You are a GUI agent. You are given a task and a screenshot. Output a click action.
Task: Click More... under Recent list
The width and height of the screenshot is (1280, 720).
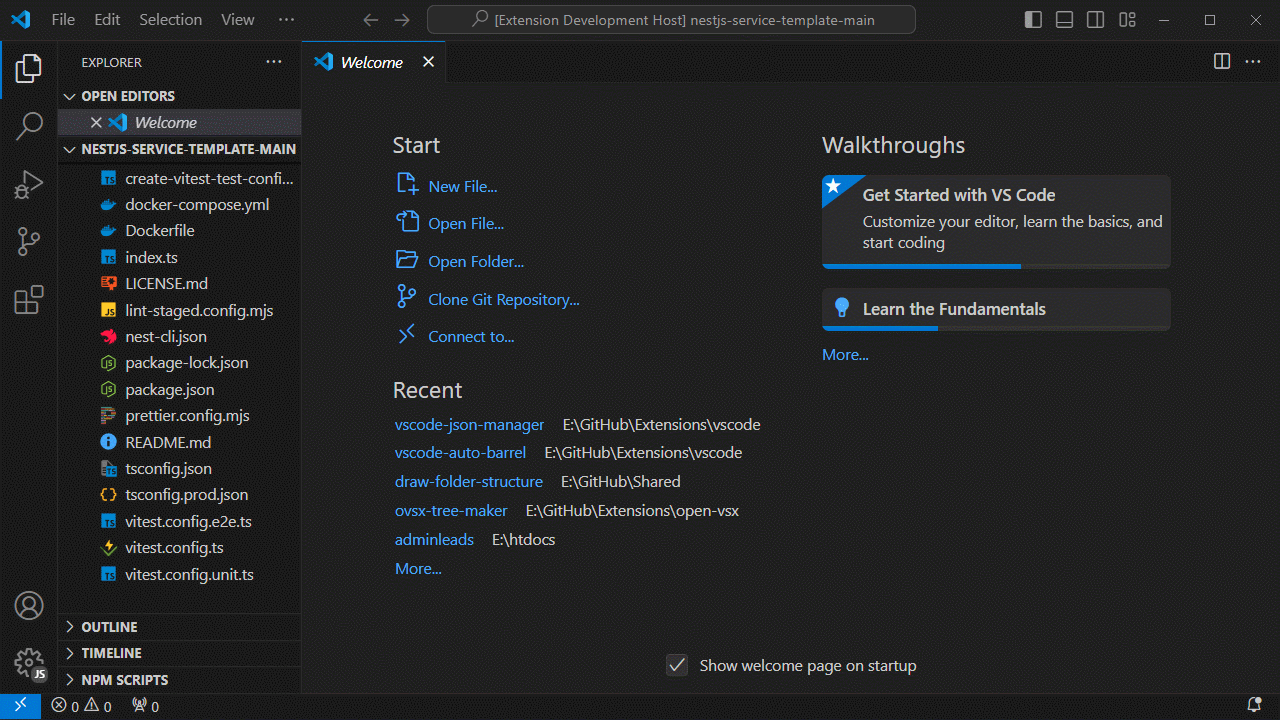click(x=418, y=568)
